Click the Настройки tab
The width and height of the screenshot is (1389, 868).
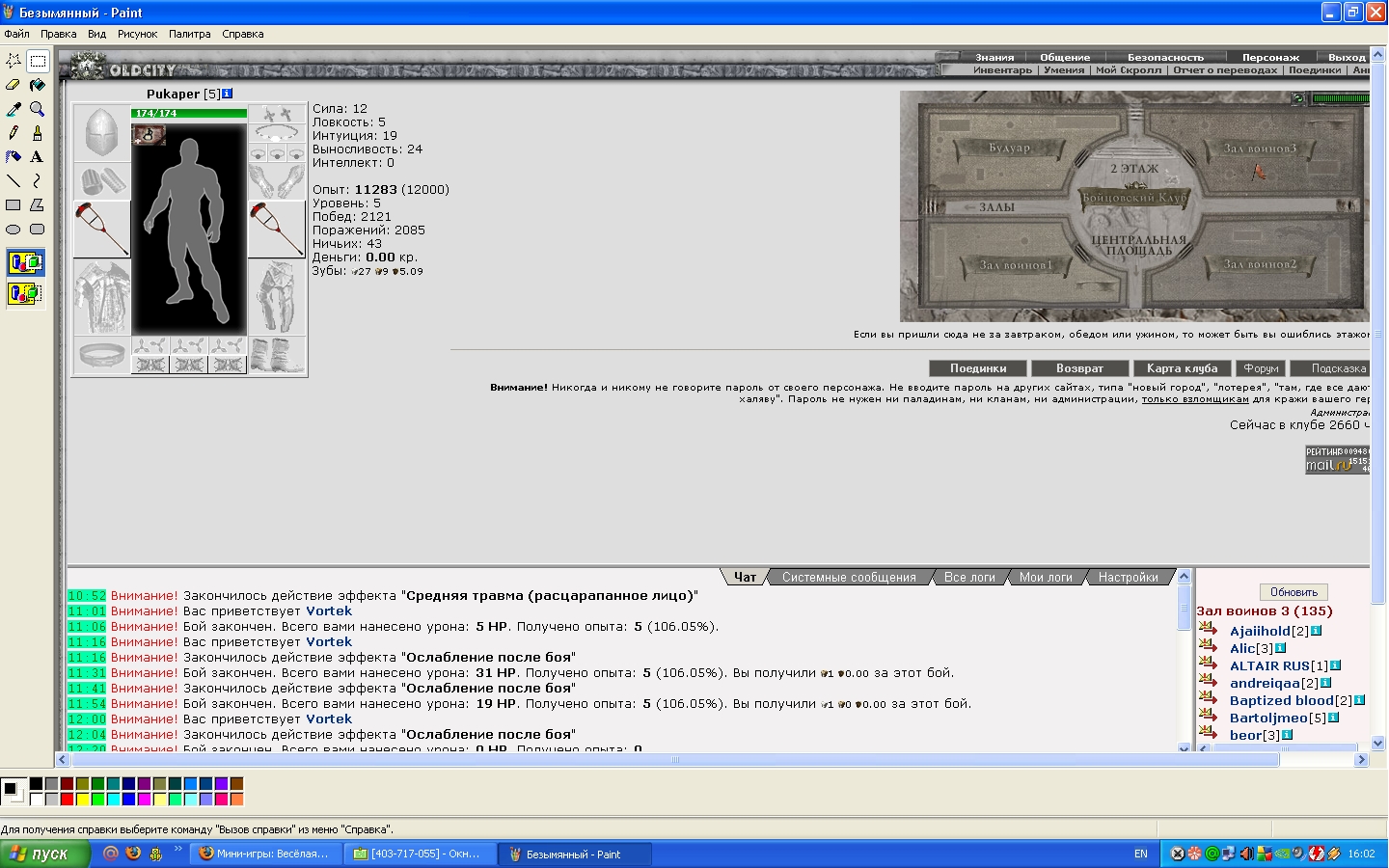(x=1128, y=577)
